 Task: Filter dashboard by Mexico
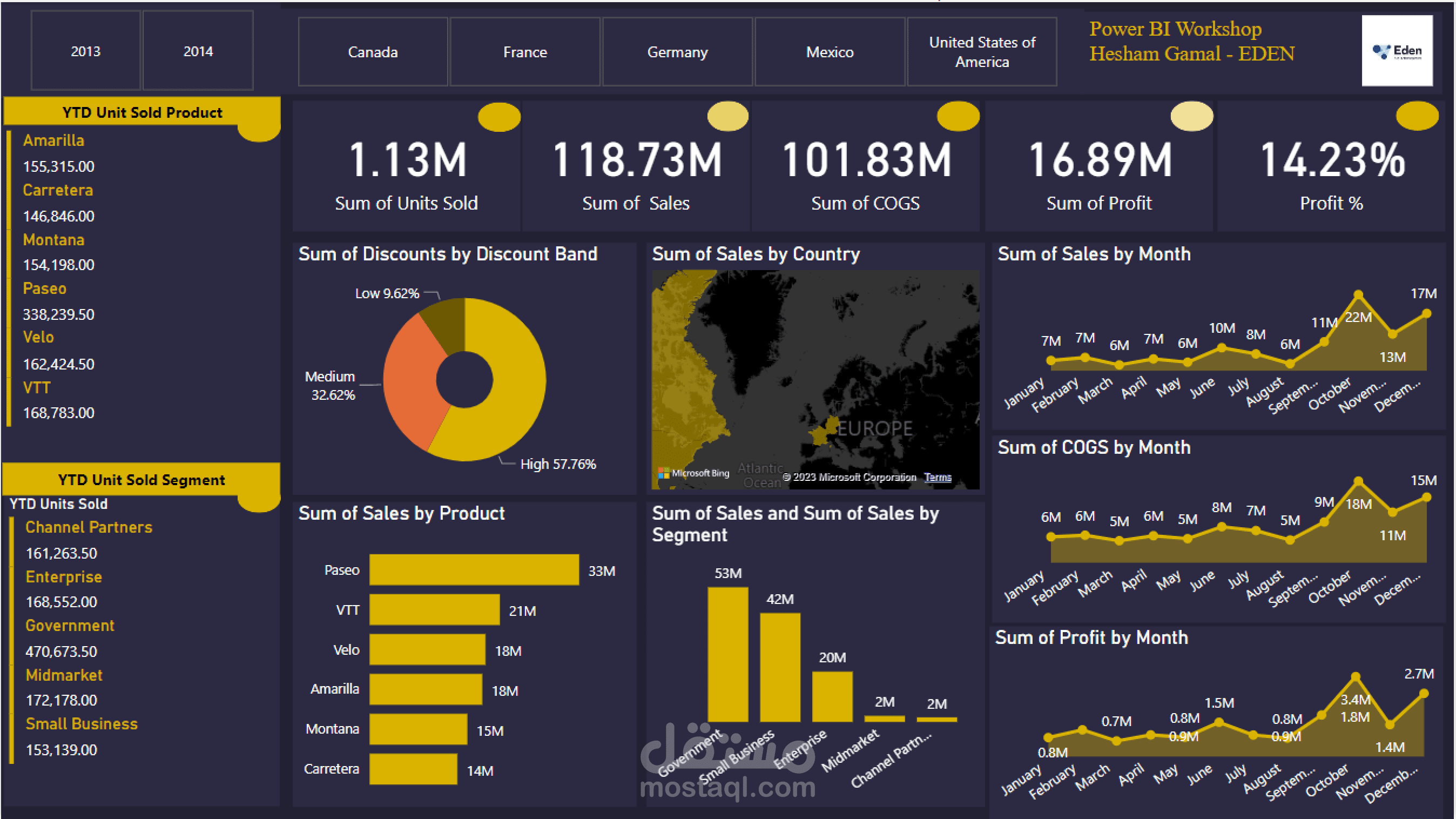click(830, 52)
